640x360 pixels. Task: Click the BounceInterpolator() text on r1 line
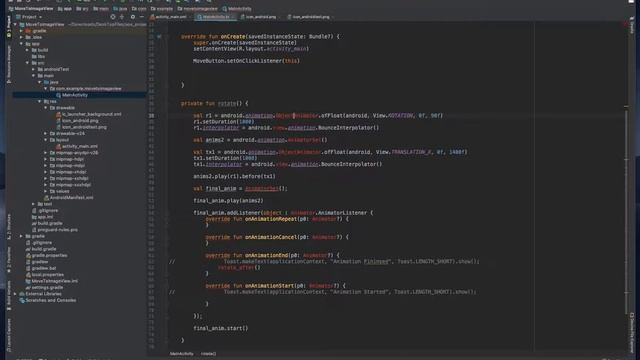pos(349,128)
